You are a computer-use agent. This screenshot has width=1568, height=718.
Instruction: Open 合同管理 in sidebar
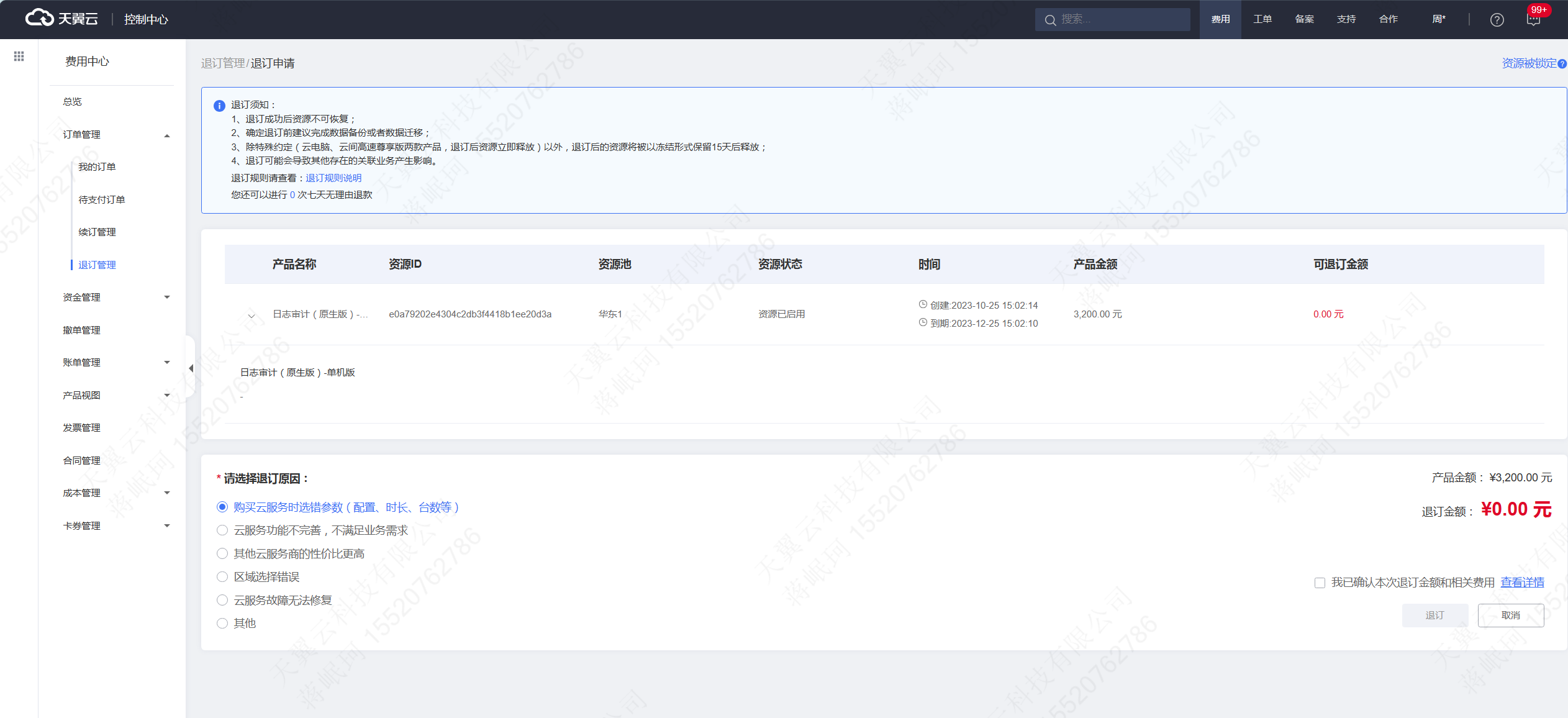81,460
